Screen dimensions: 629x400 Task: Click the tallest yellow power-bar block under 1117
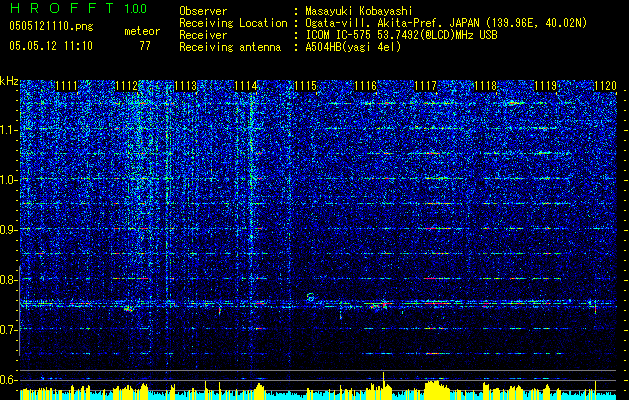point(436,390)
